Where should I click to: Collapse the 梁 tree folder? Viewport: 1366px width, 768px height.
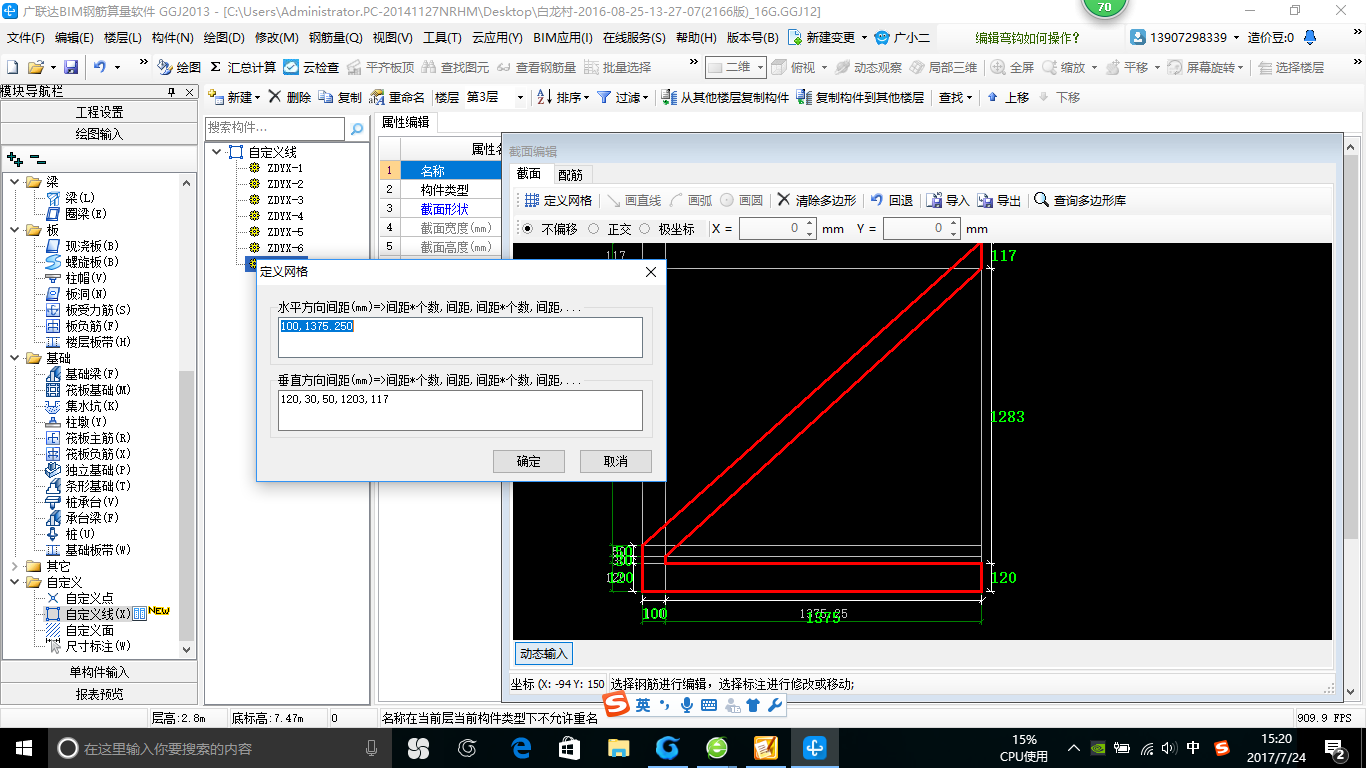15,182
